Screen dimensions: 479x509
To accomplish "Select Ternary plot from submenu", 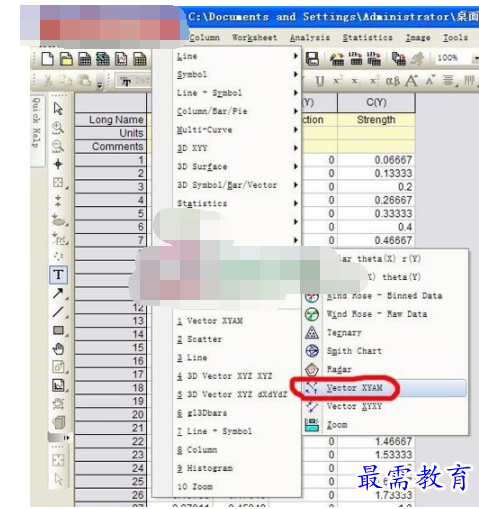I will pos(385,332).
